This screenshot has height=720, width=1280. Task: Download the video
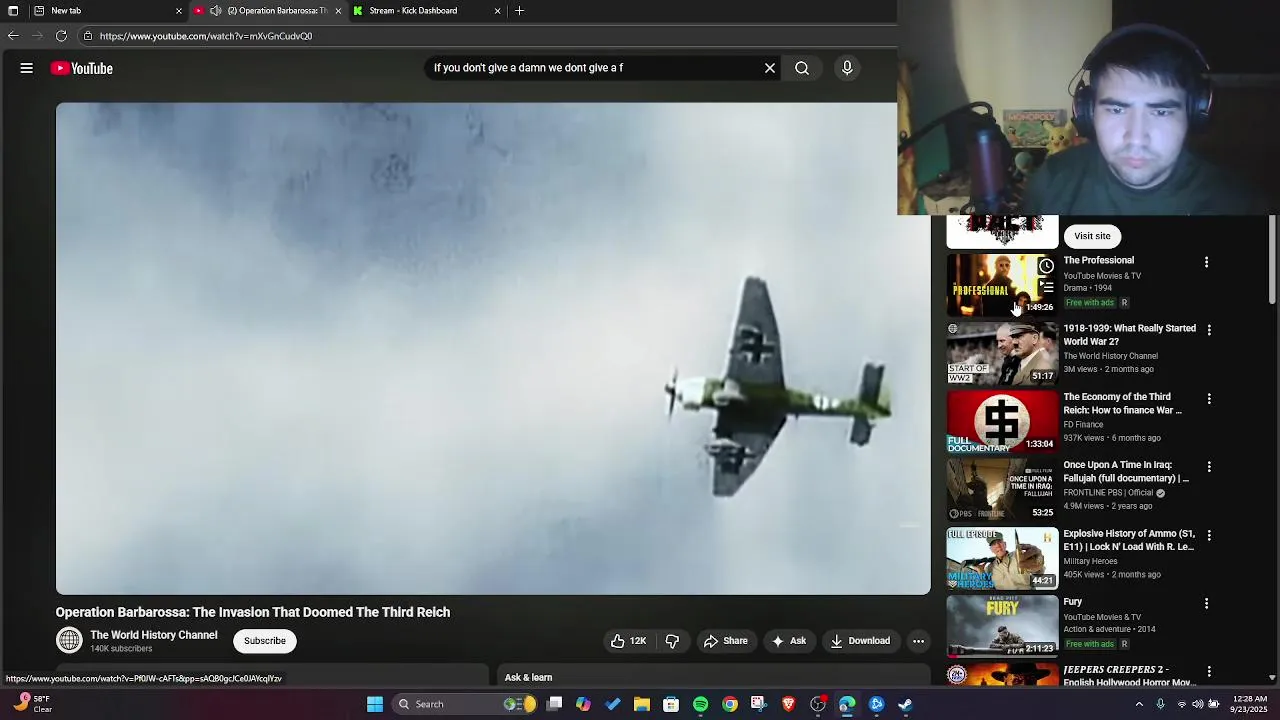click(860, 641)
